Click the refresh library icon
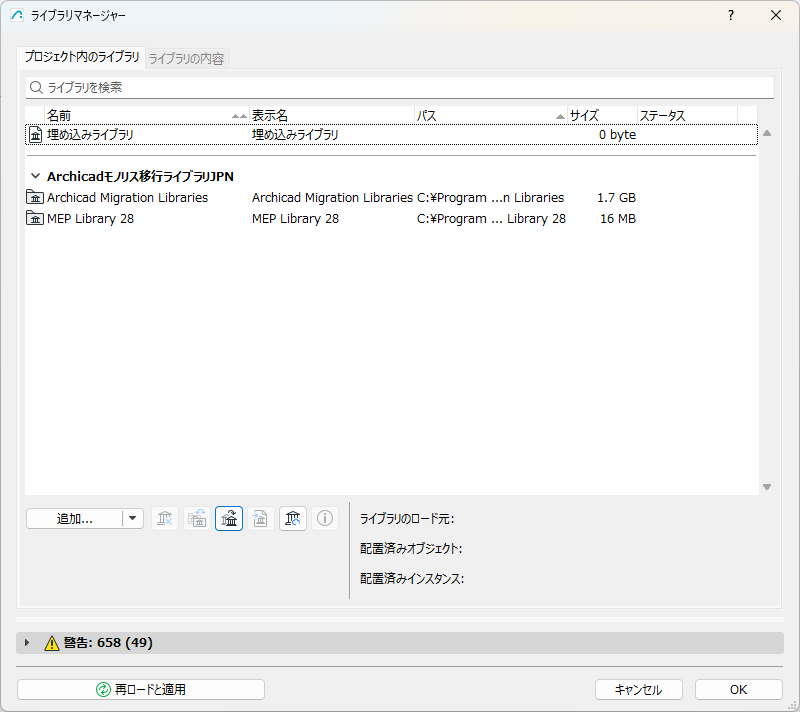800x712 pixels. click(293, 519)
